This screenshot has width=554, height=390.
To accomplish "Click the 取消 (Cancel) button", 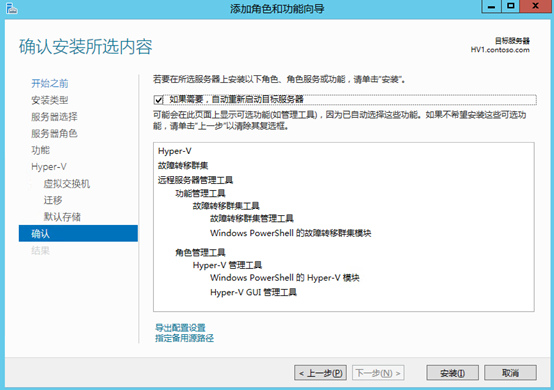I will [510, 373].
